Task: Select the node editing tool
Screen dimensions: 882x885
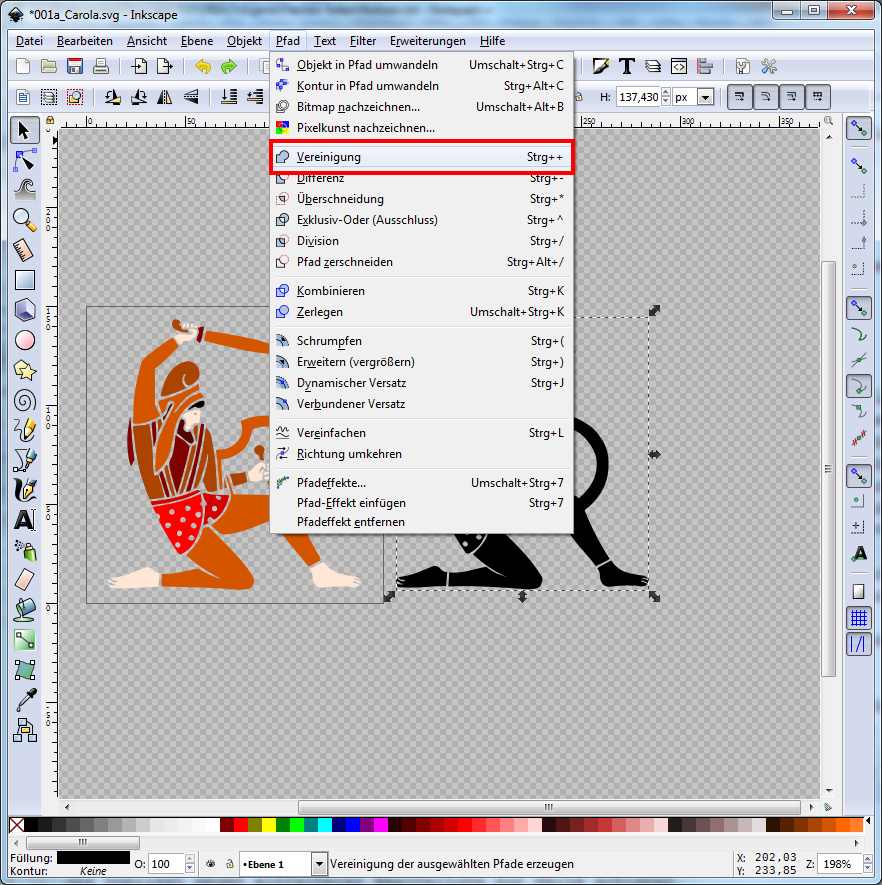Action: [24, 161]
